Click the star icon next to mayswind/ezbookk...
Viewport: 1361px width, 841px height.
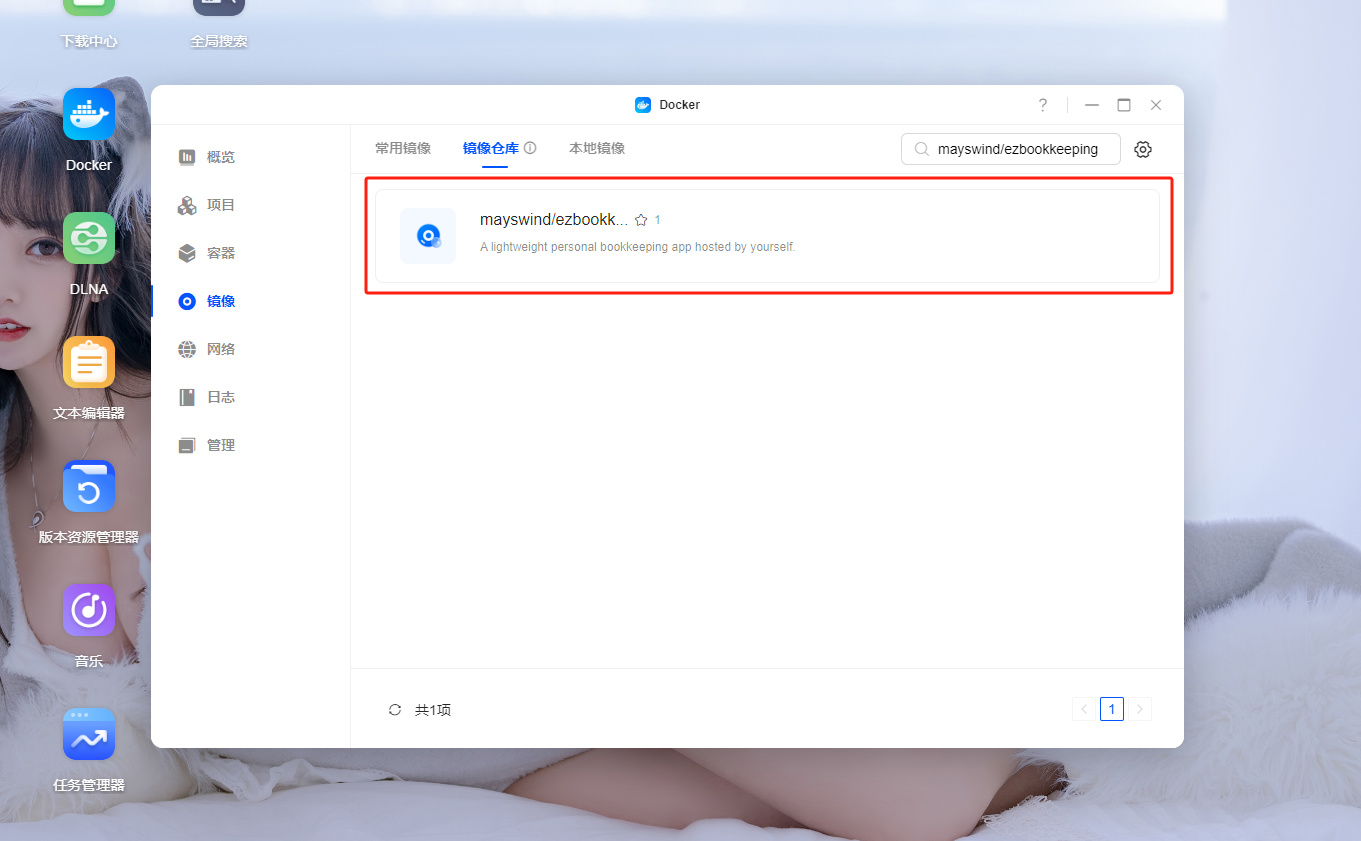pos(641,220)
